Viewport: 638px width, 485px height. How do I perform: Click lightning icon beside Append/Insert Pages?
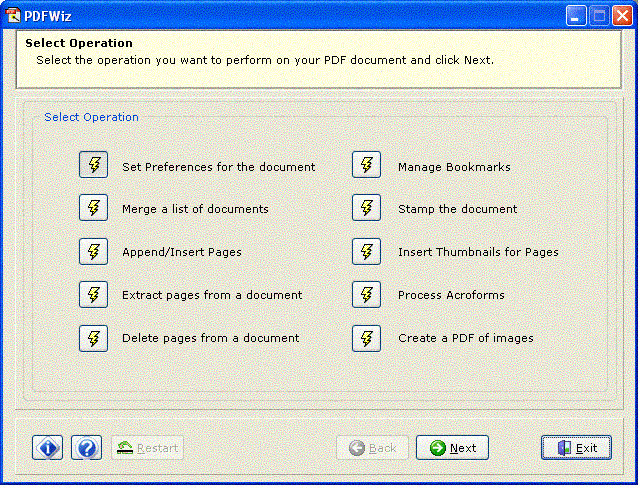click(x=94, y=251)
